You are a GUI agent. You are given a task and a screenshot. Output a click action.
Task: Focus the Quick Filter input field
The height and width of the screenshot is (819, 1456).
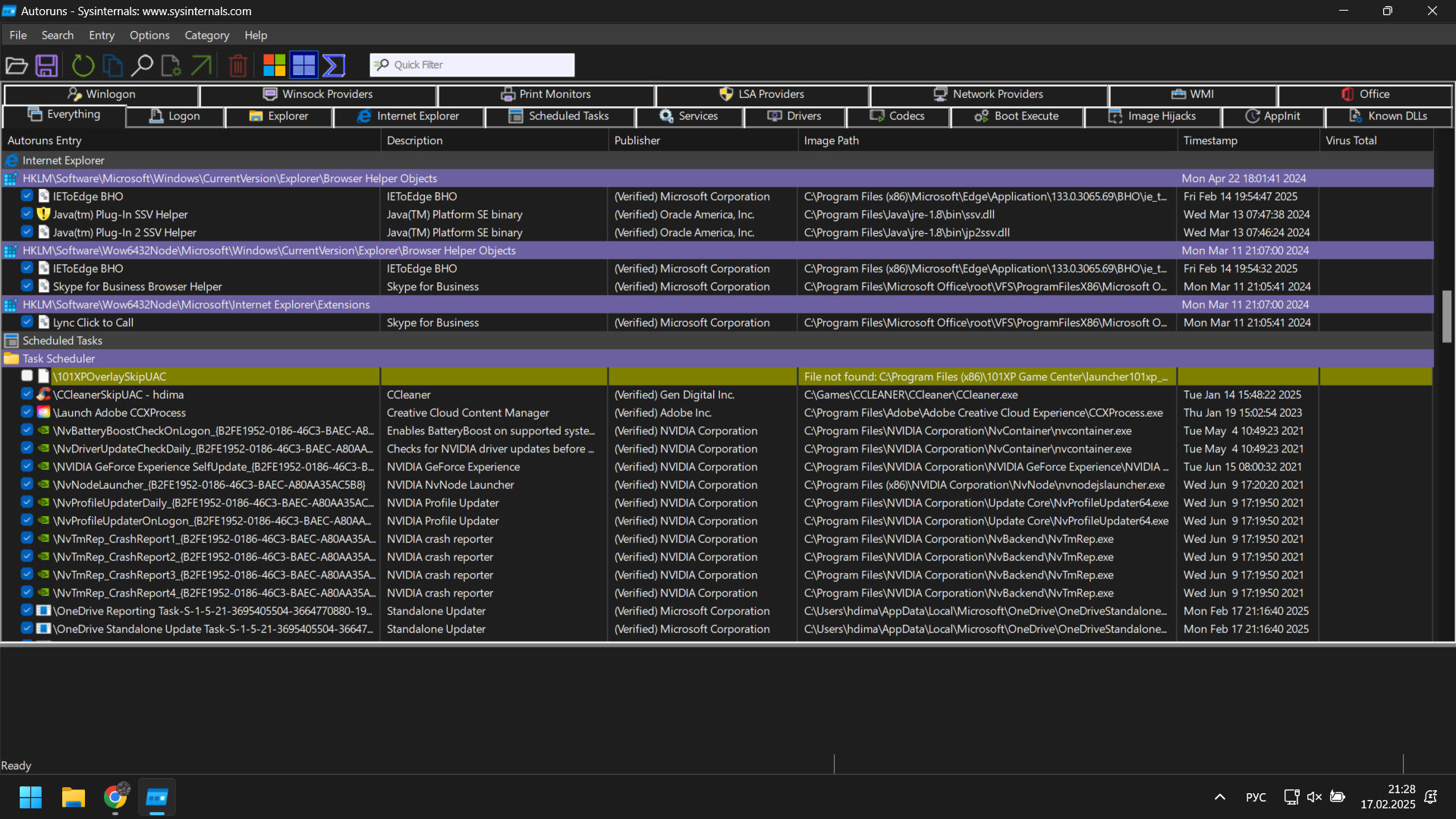[472, 65]
